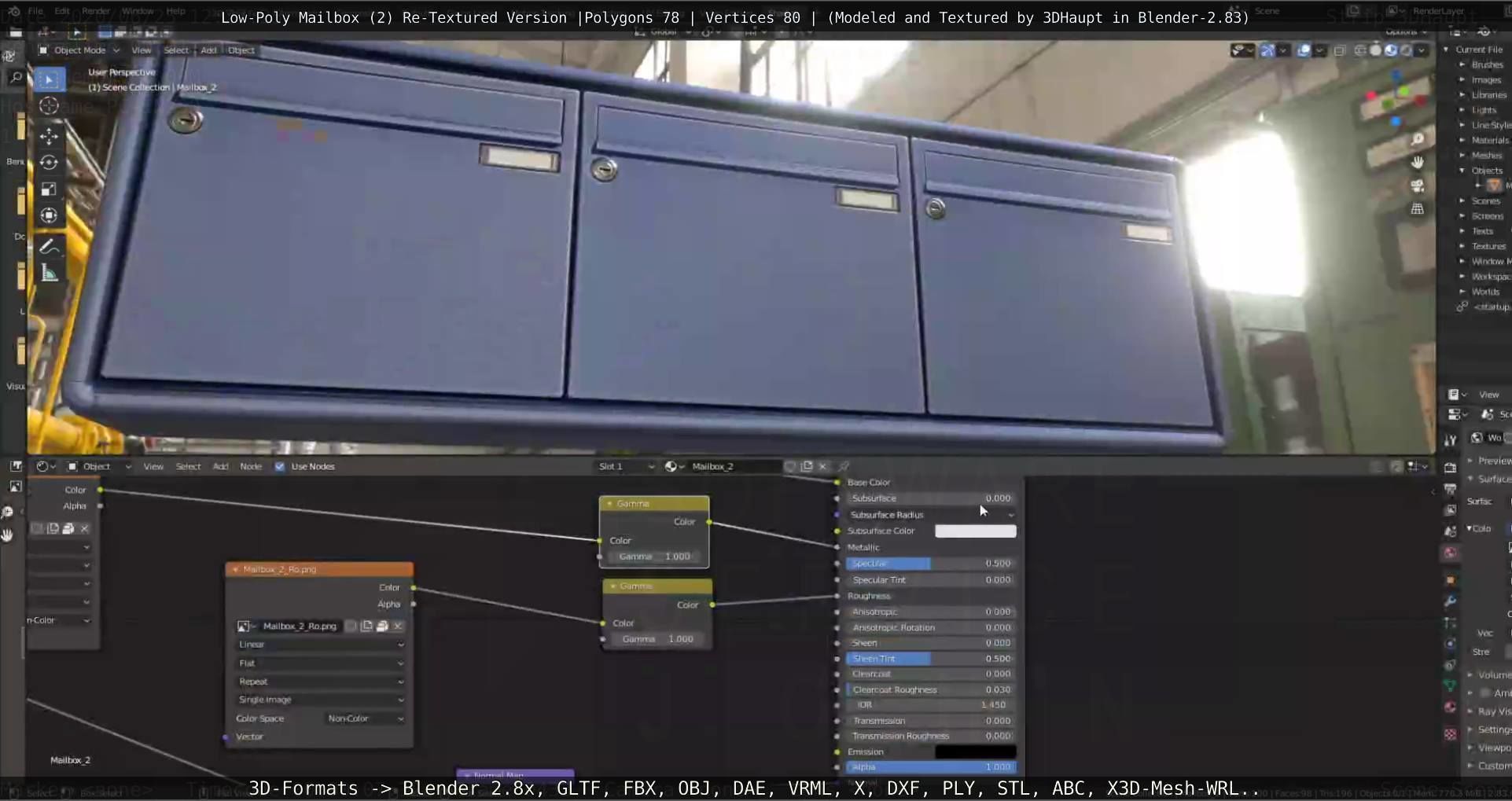The image size is (1512, 801).
Task: Open the Texture checker properties tab
Action: point(1451,734)
